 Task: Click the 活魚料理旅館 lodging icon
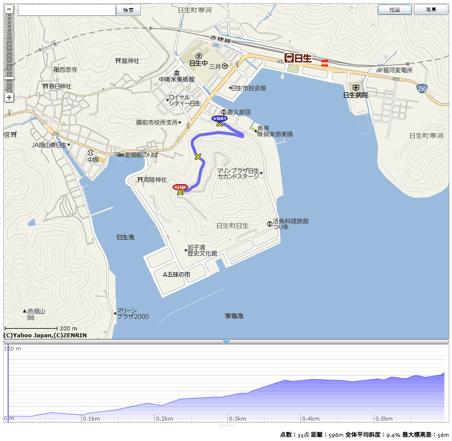click(269, 224)
